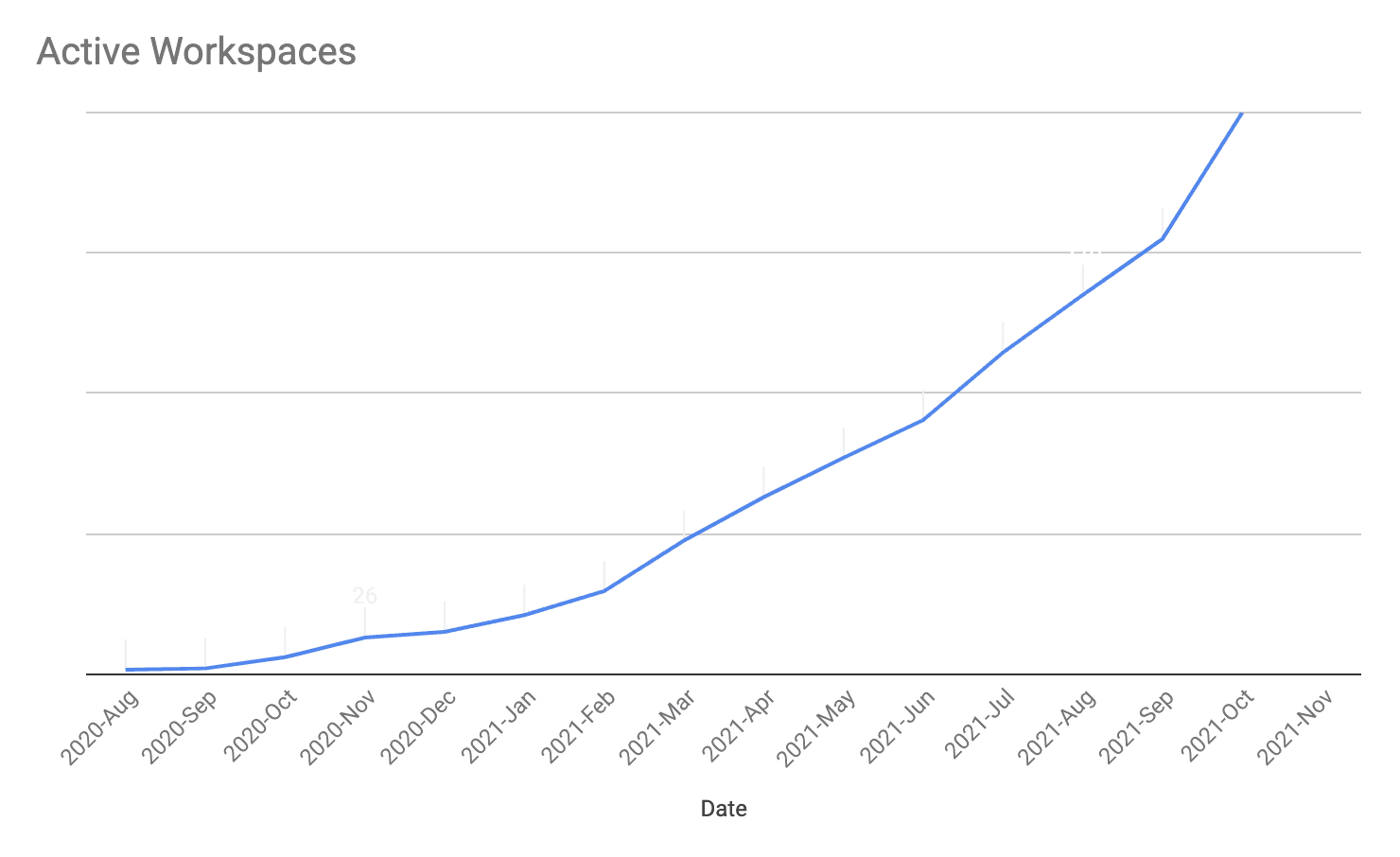
Task: Click the 2021-Jul axis label
Action: pos(979,725)
